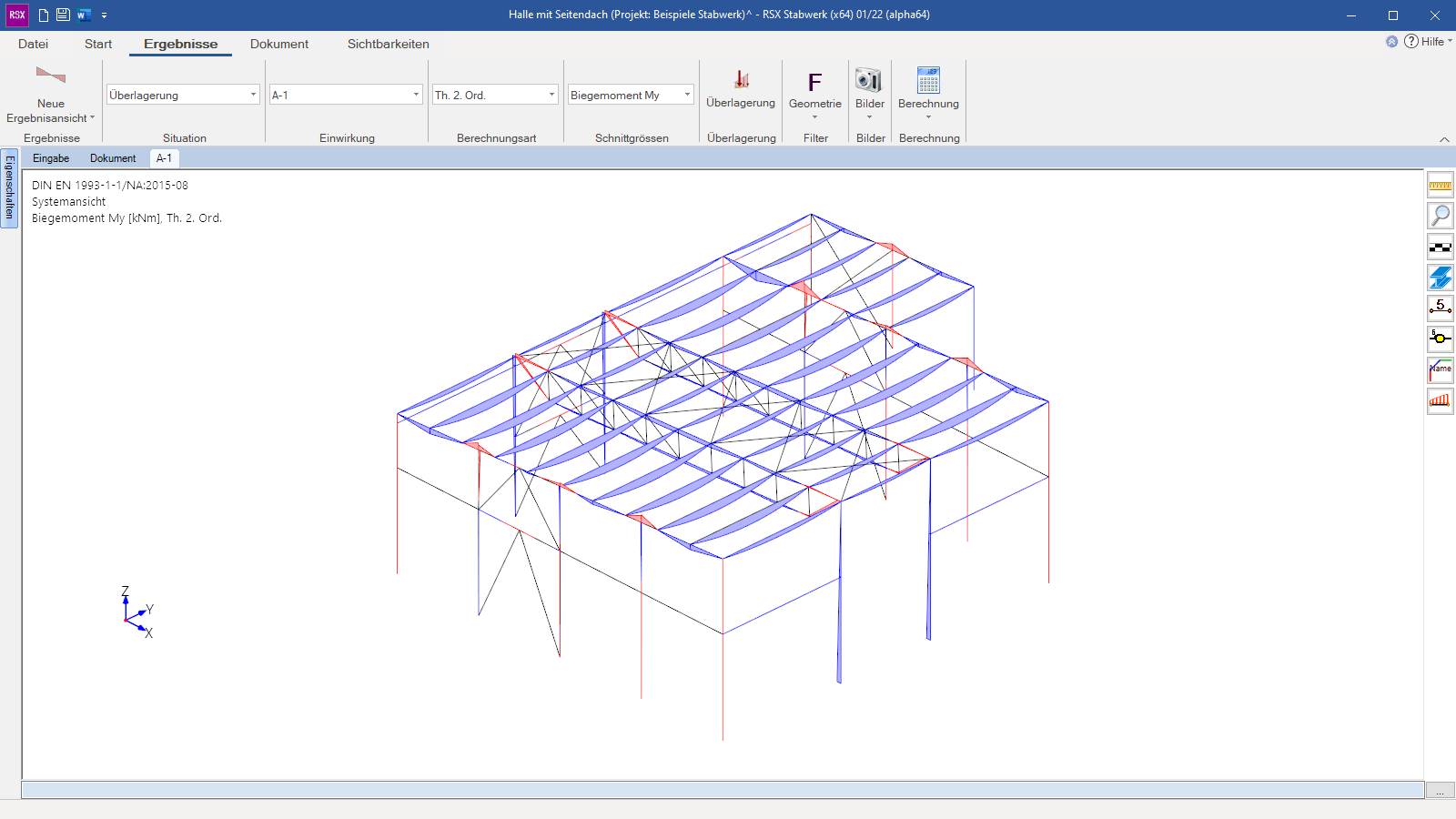Click the RSX application logo icon

pyautogui.click(x=17, y=15)
